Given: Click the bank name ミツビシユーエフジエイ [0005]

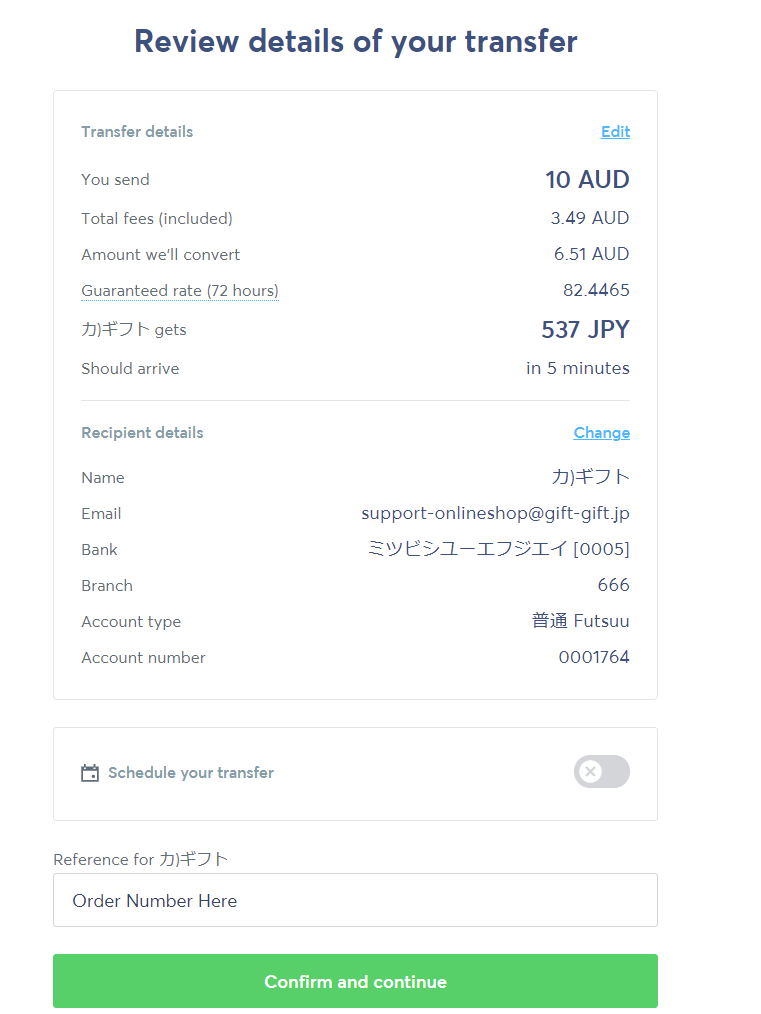Looking at the screenshot, I should click(498, 550).
